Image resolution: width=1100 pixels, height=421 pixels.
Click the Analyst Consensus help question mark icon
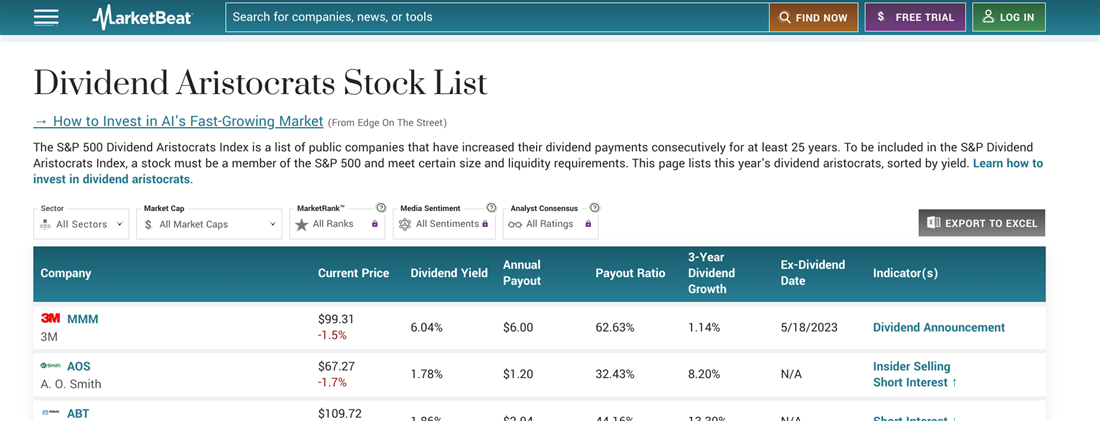[594, 208]
